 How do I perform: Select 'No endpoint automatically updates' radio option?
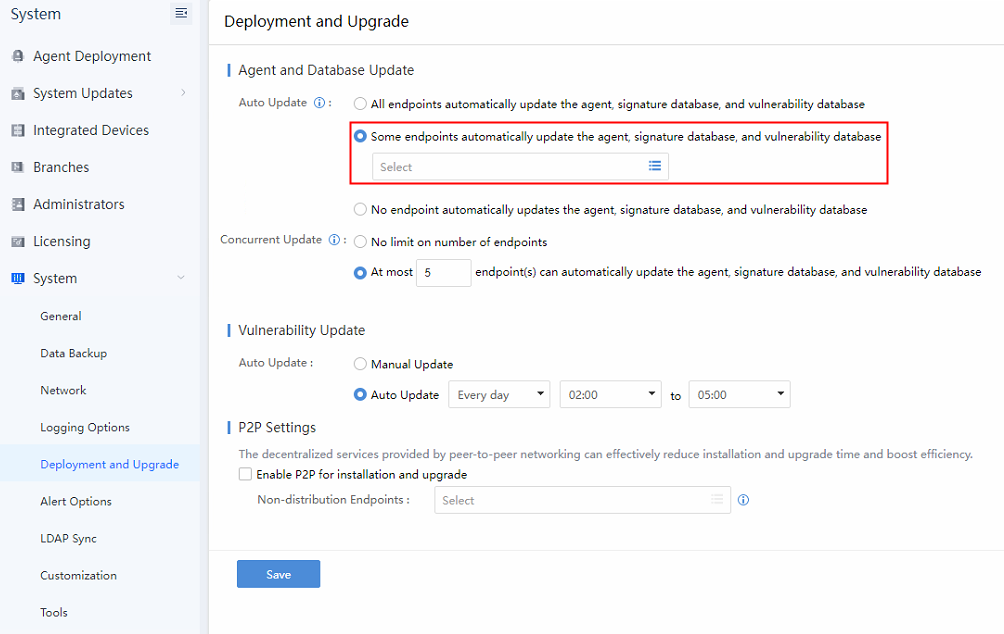pos(360,210)
